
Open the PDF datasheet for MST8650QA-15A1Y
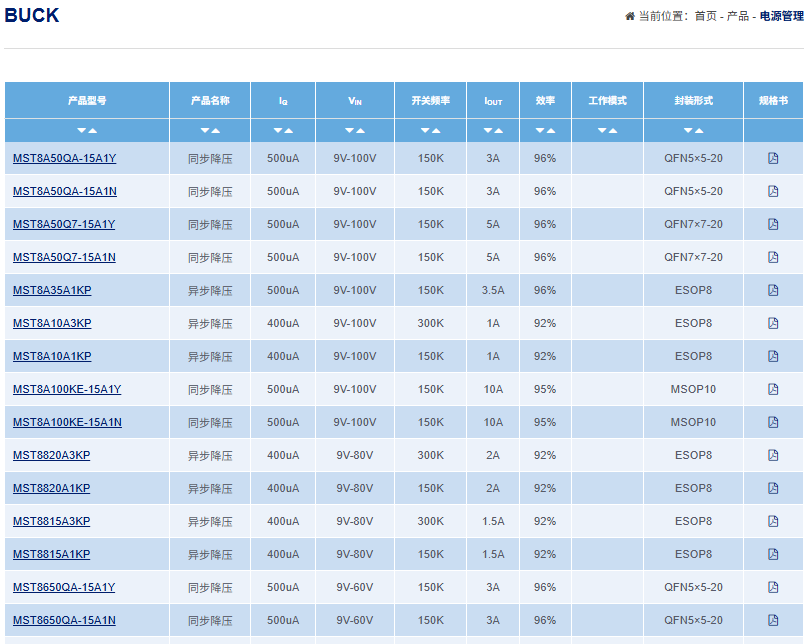point(773,588)
